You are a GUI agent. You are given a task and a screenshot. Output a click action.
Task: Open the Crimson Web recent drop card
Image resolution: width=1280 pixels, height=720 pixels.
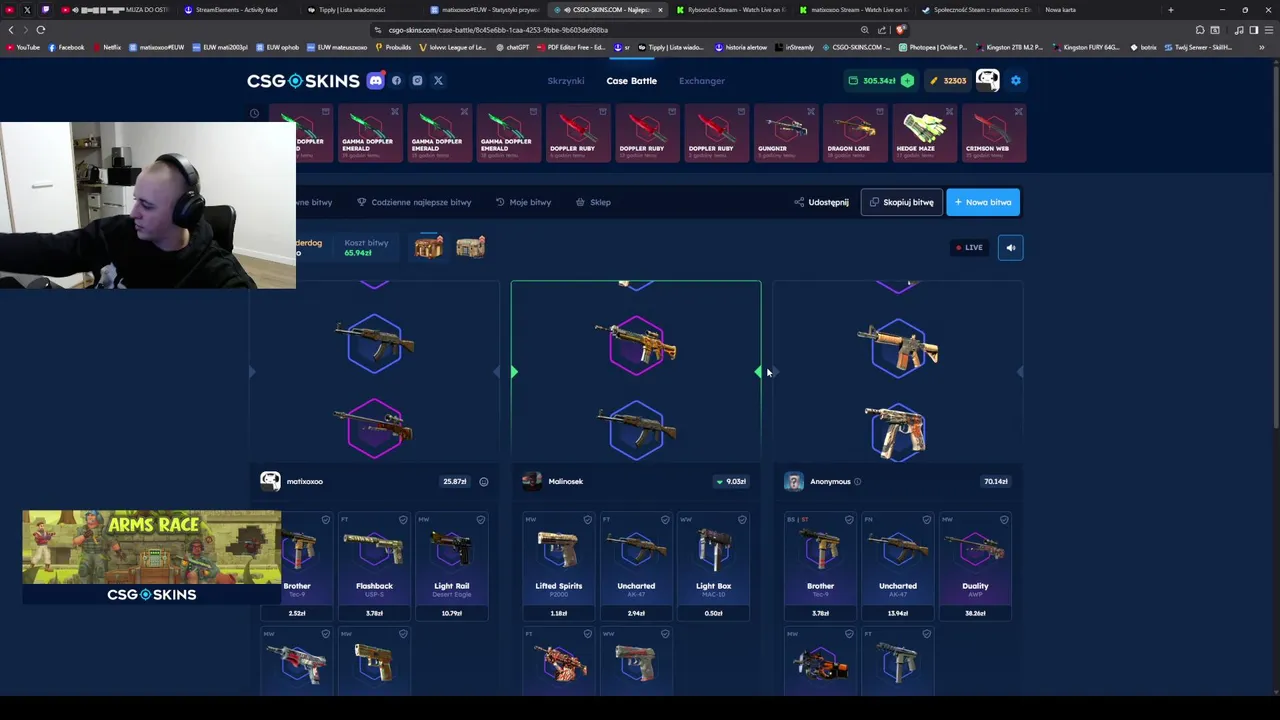point(993,133)
